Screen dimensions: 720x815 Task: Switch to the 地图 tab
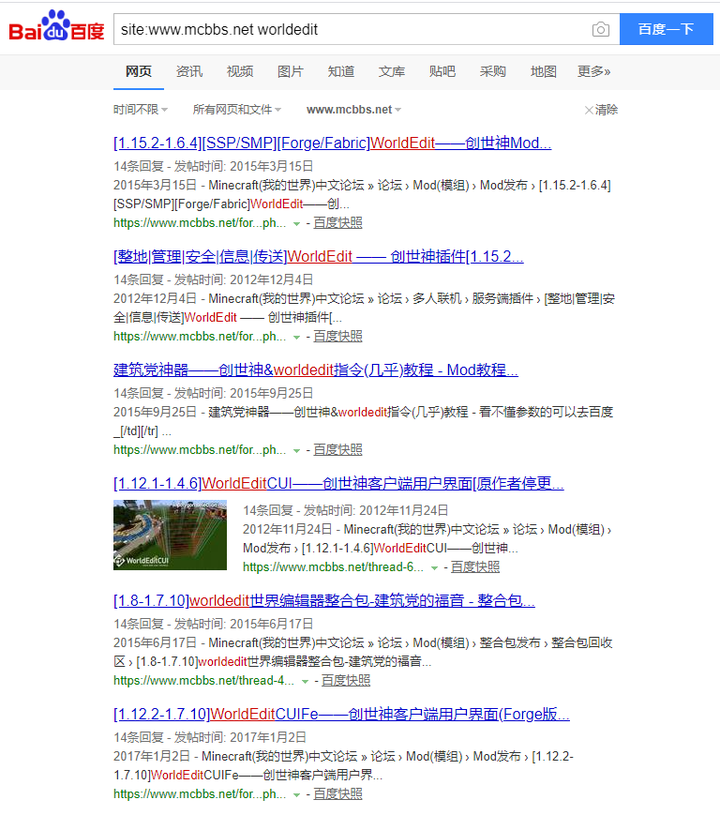coord(543,71)
